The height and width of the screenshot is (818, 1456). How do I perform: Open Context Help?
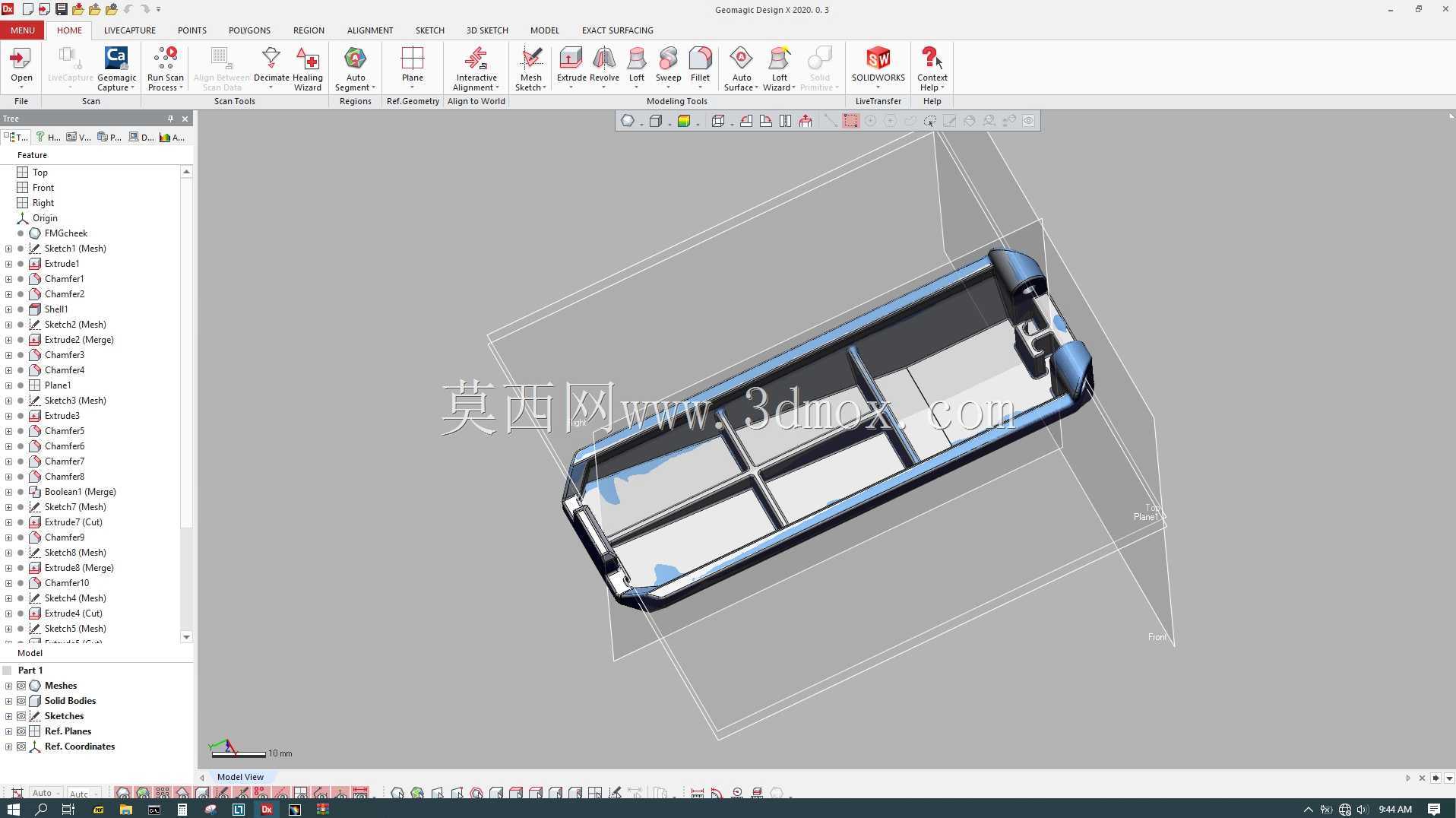[x=932, y=68]
